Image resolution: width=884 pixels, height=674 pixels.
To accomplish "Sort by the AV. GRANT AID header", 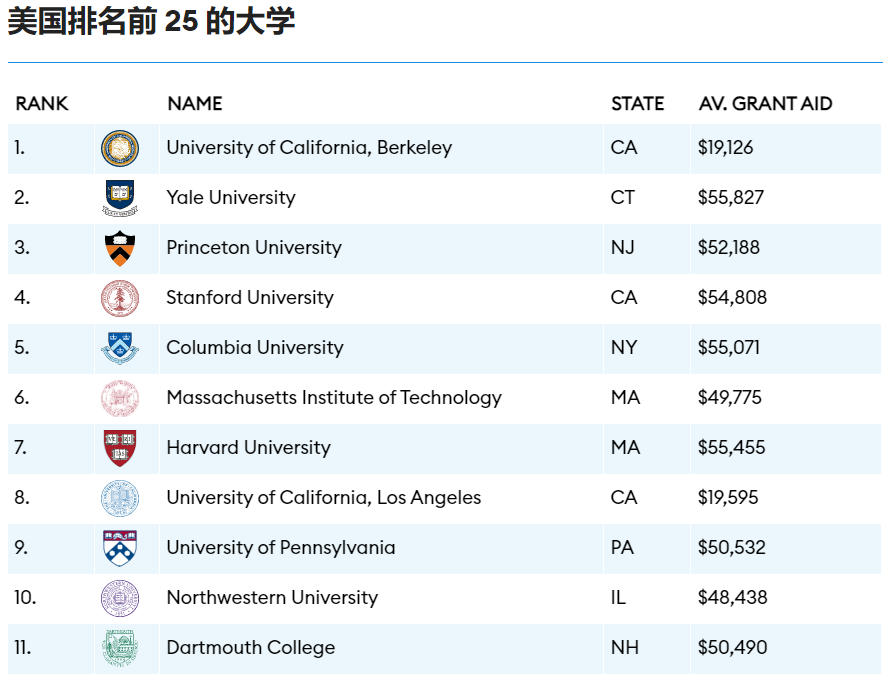I will pos(765,104).
